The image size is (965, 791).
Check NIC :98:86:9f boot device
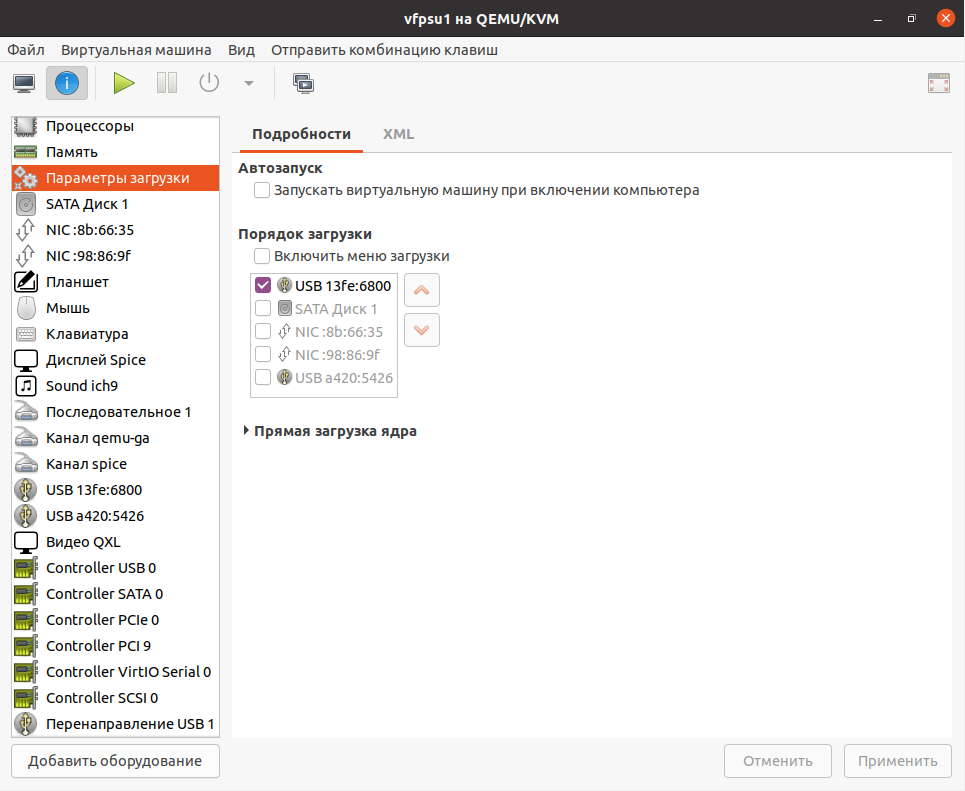(263, 355)
